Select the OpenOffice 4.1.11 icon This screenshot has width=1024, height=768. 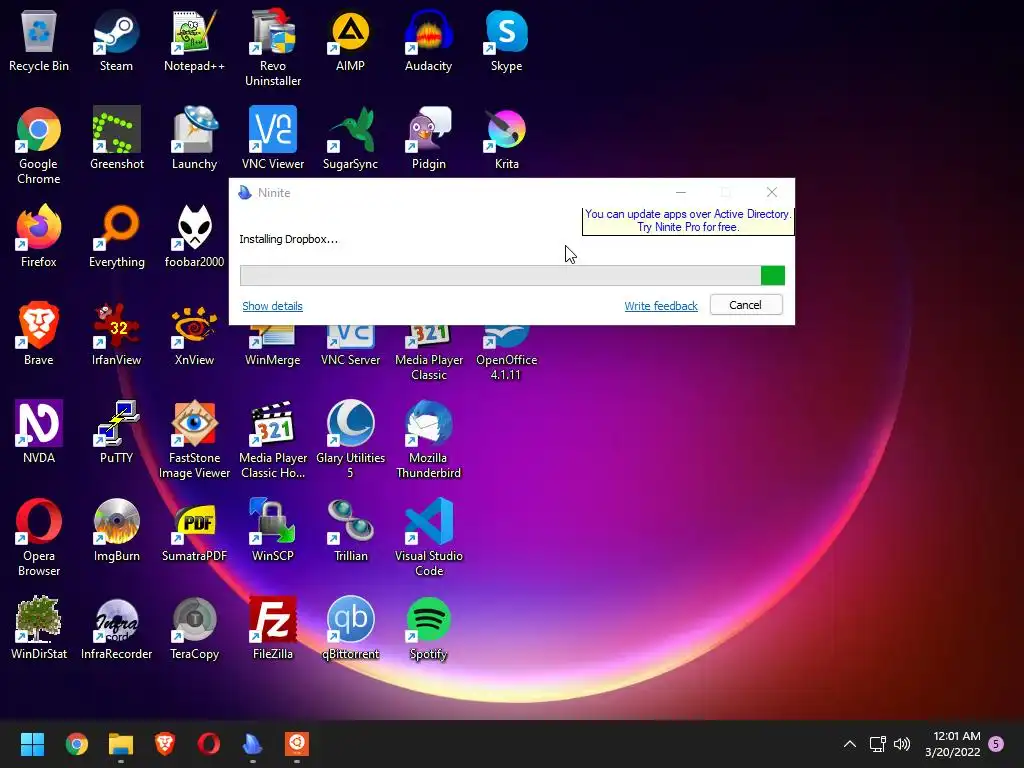506,353
